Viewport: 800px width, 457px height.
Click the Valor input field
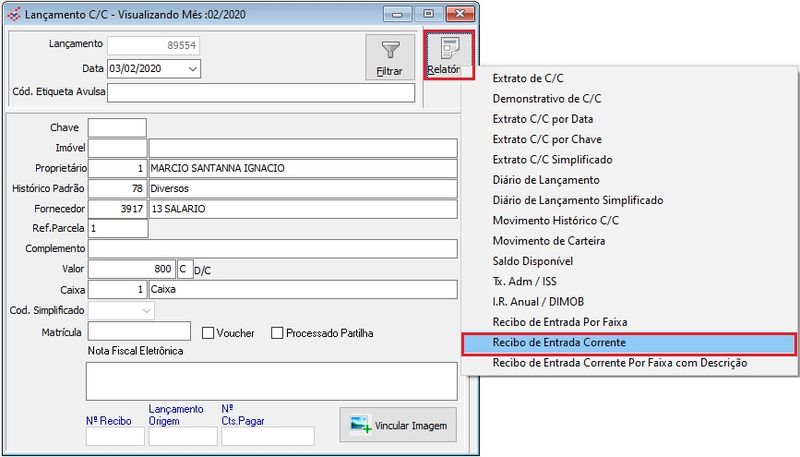pos(131,269)
